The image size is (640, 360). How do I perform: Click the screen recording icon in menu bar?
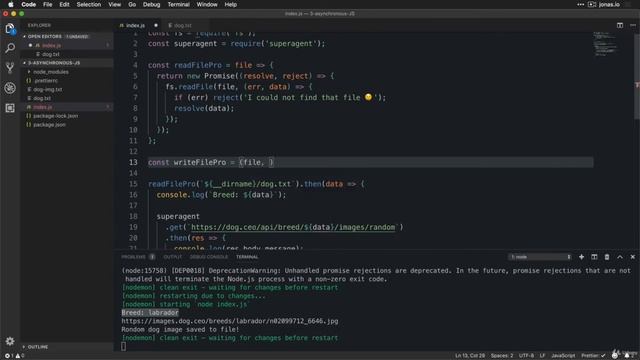click(x=592, y=4)
